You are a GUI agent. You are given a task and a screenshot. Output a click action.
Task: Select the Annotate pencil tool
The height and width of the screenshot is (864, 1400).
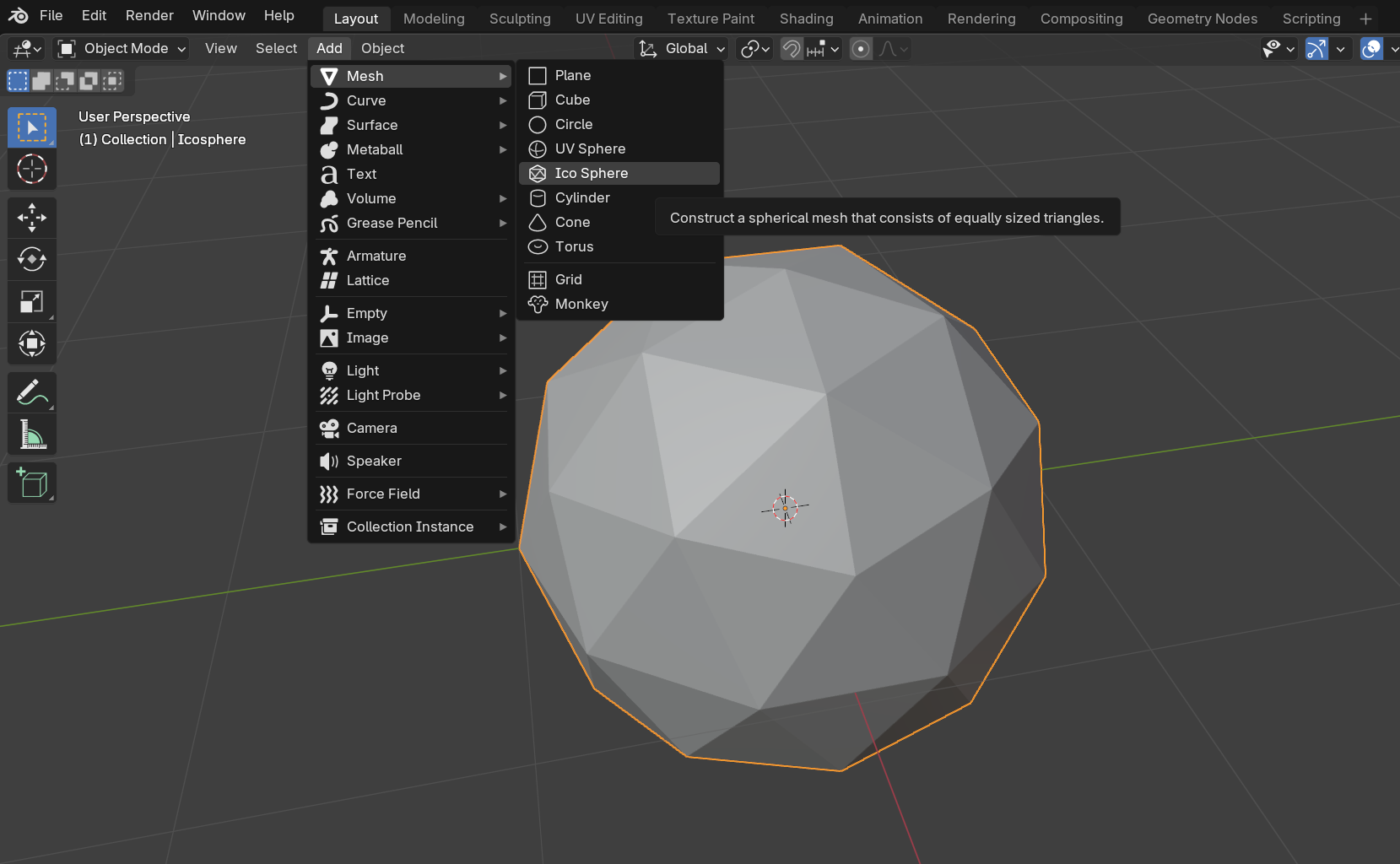click(x=32, y=392)
